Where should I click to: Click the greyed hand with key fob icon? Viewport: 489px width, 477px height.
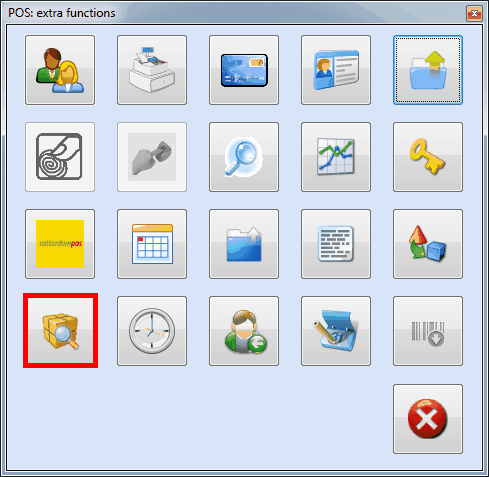tap(152, 157)
